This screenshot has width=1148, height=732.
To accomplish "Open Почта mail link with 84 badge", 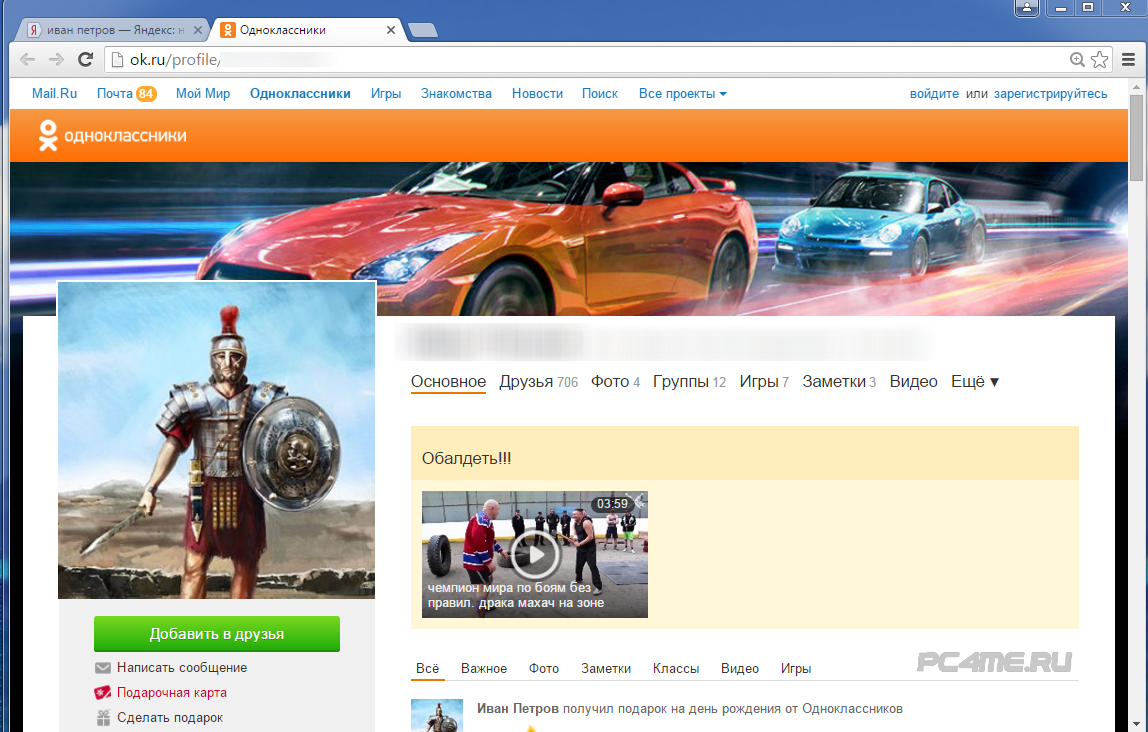I will (126, 94).
